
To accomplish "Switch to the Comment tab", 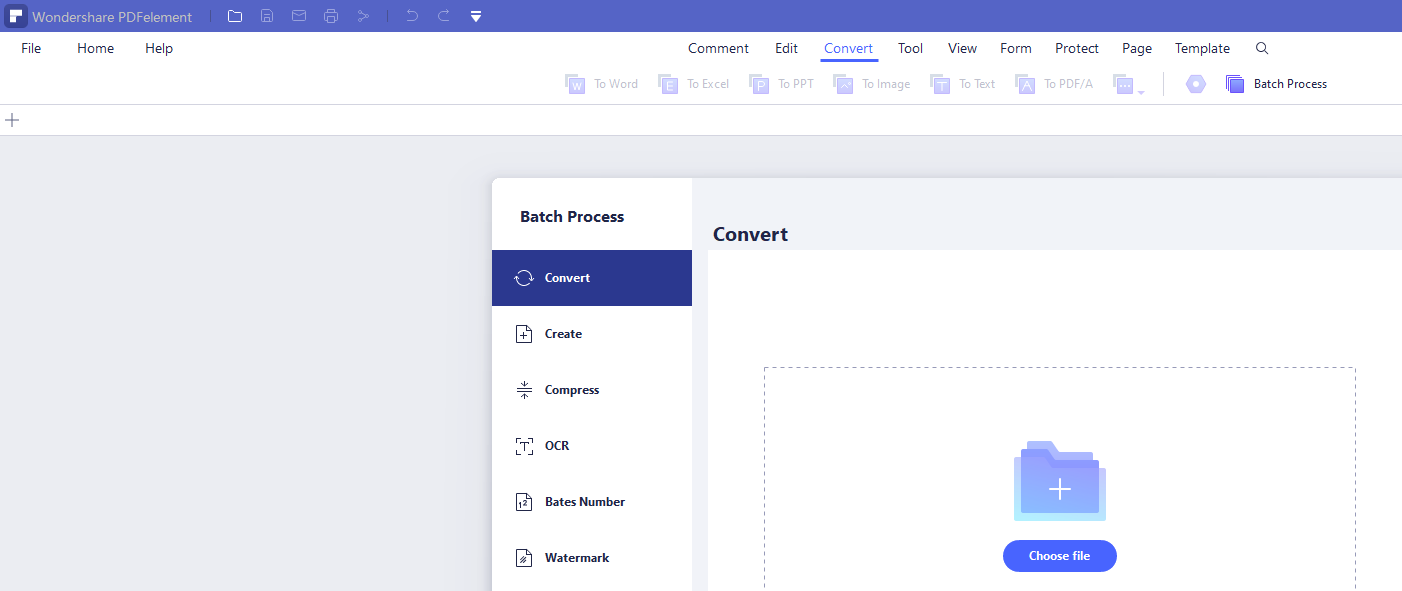I will click(x=718, y=48).
